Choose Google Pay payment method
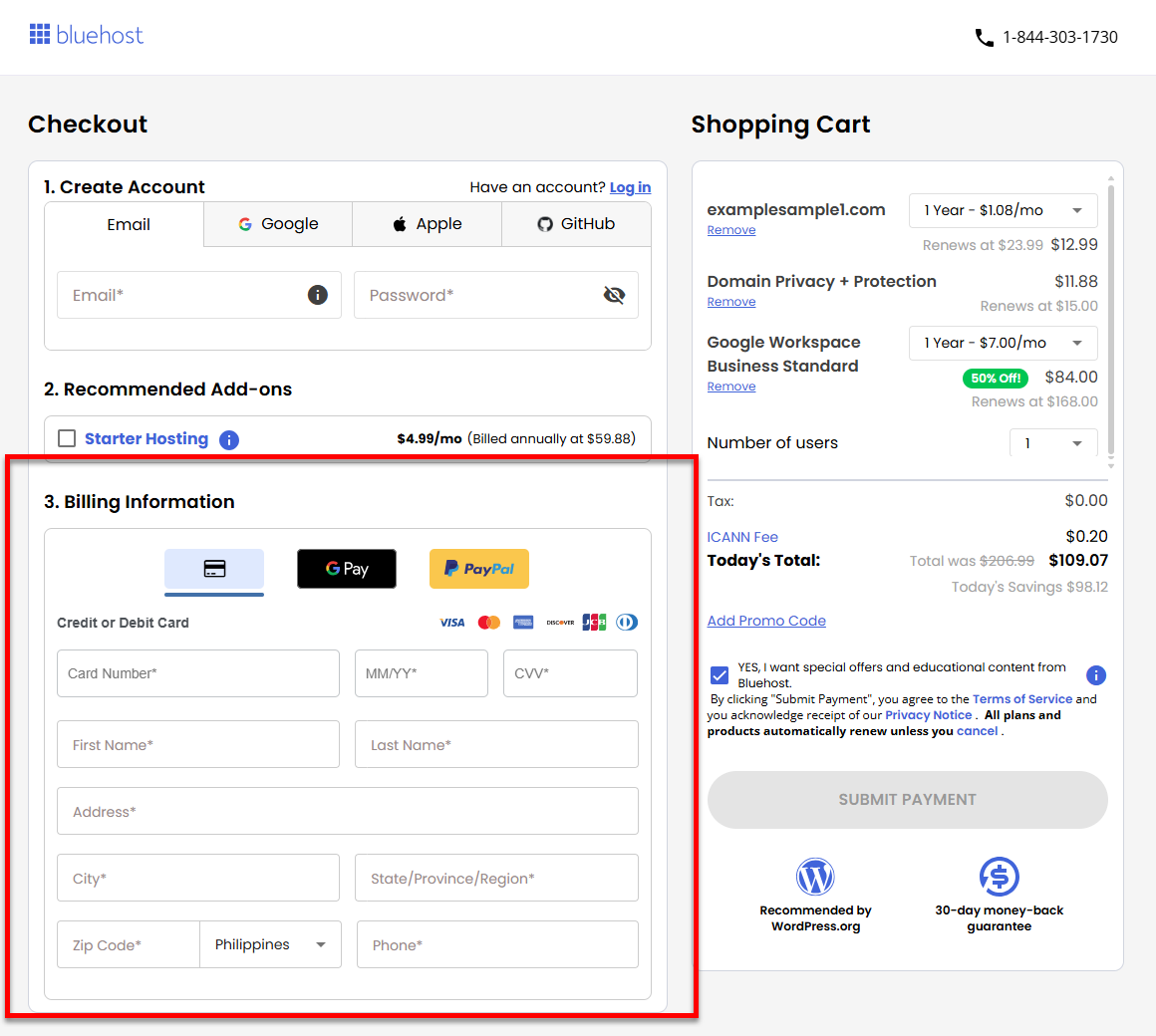The image size is (1156, 1036). (x=347, y=569)
